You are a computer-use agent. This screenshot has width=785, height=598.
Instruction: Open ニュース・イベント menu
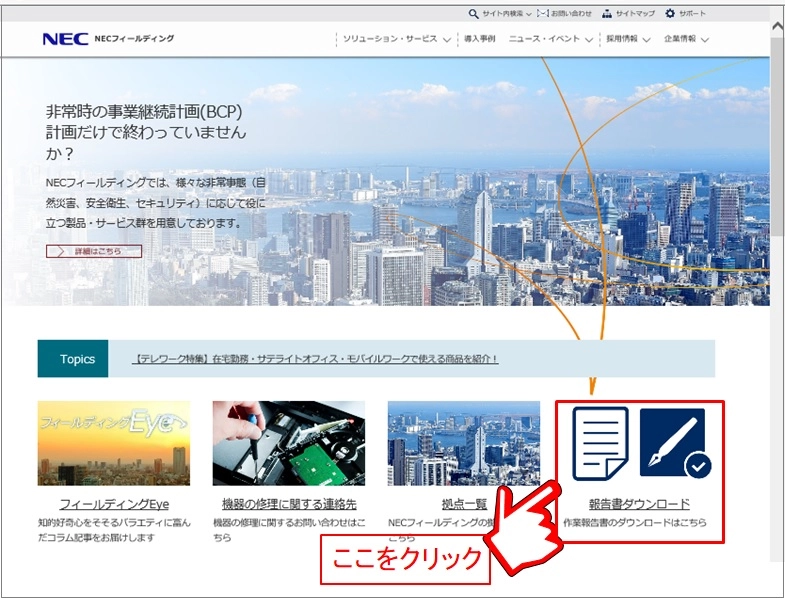point(544,39)
